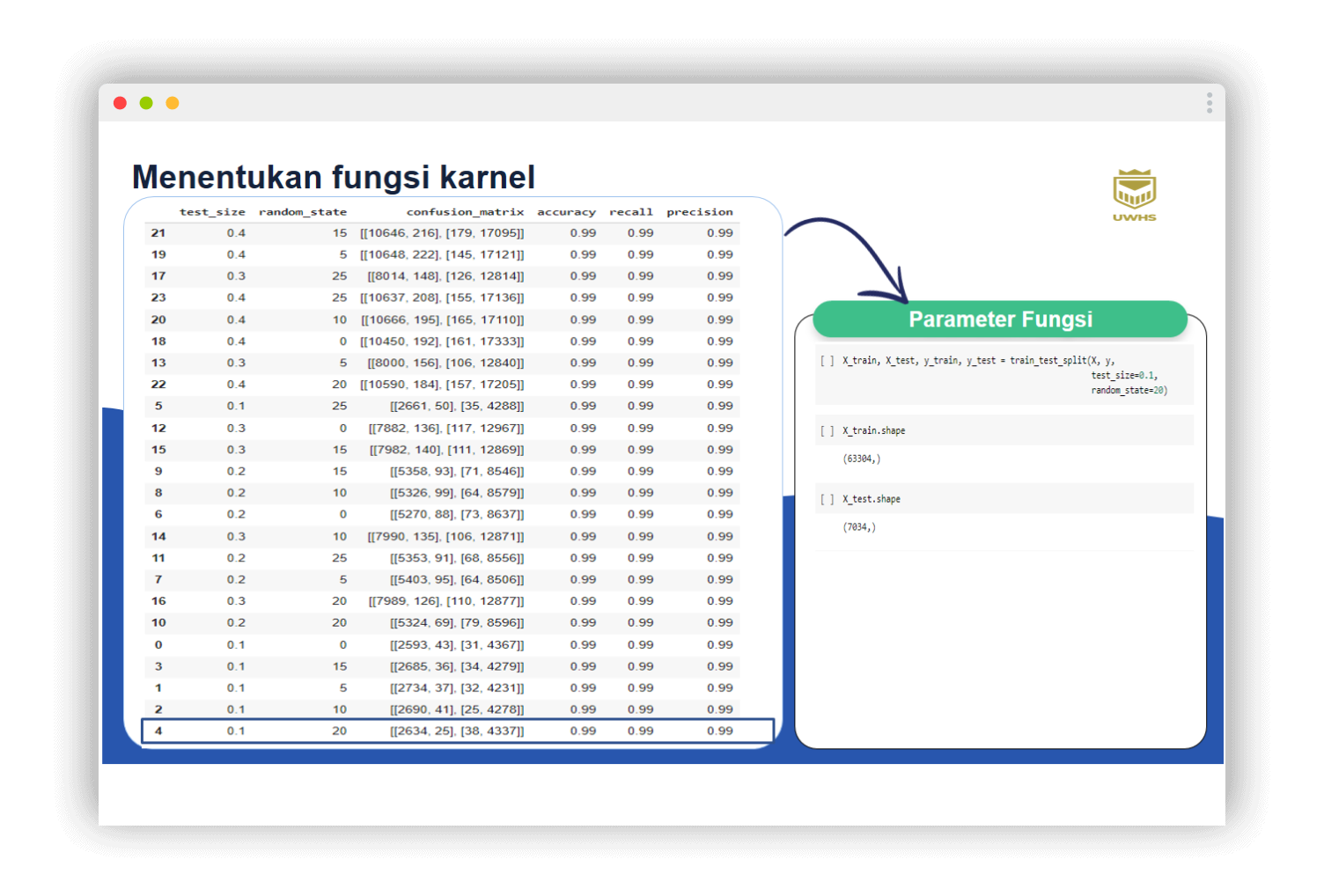This screenshot has height=896, width=1324.
Task: Click the (7034,) output text
Action: point(859,527)
